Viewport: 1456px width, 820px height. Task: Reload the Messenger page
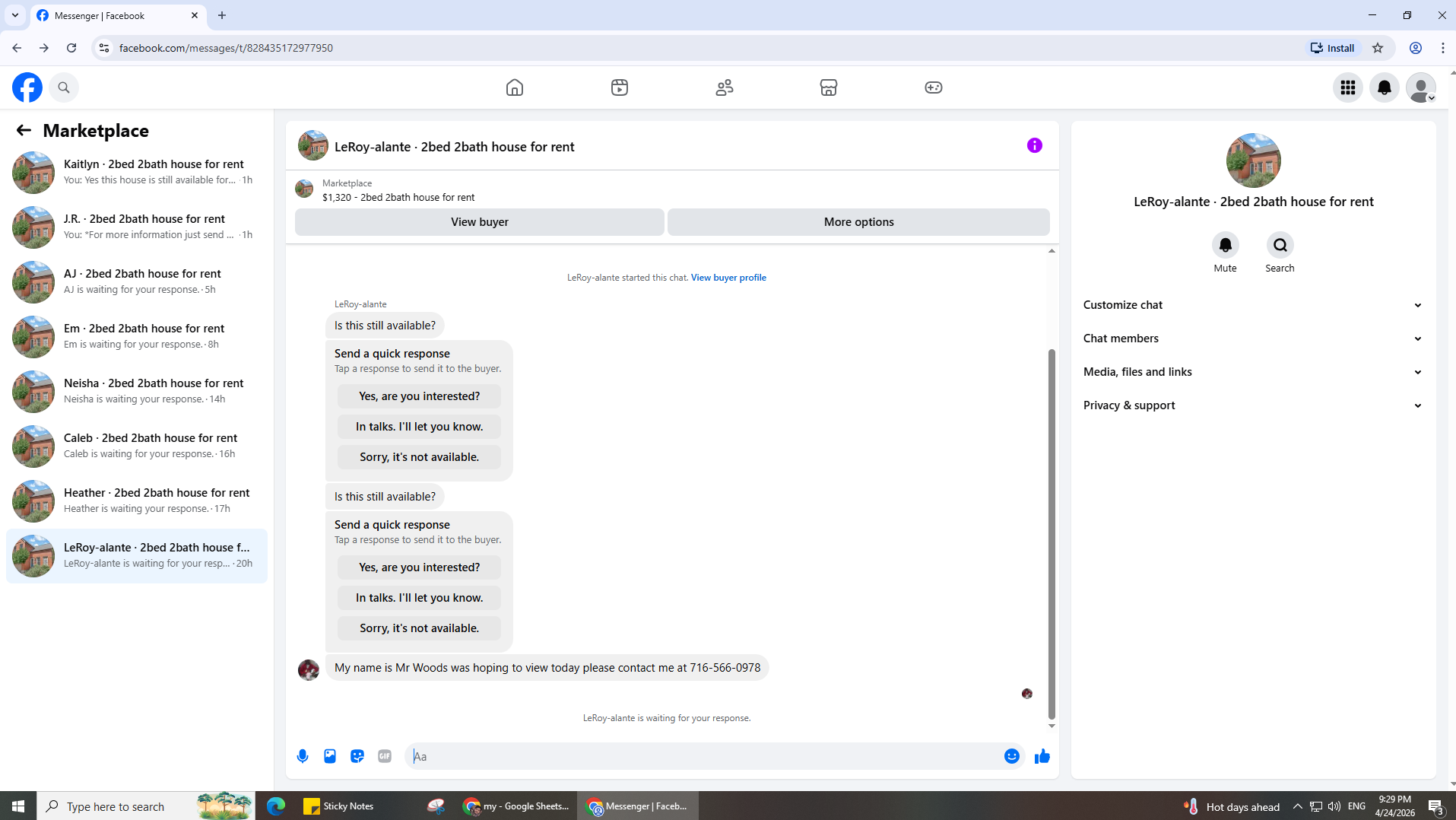tap(71, 48)
